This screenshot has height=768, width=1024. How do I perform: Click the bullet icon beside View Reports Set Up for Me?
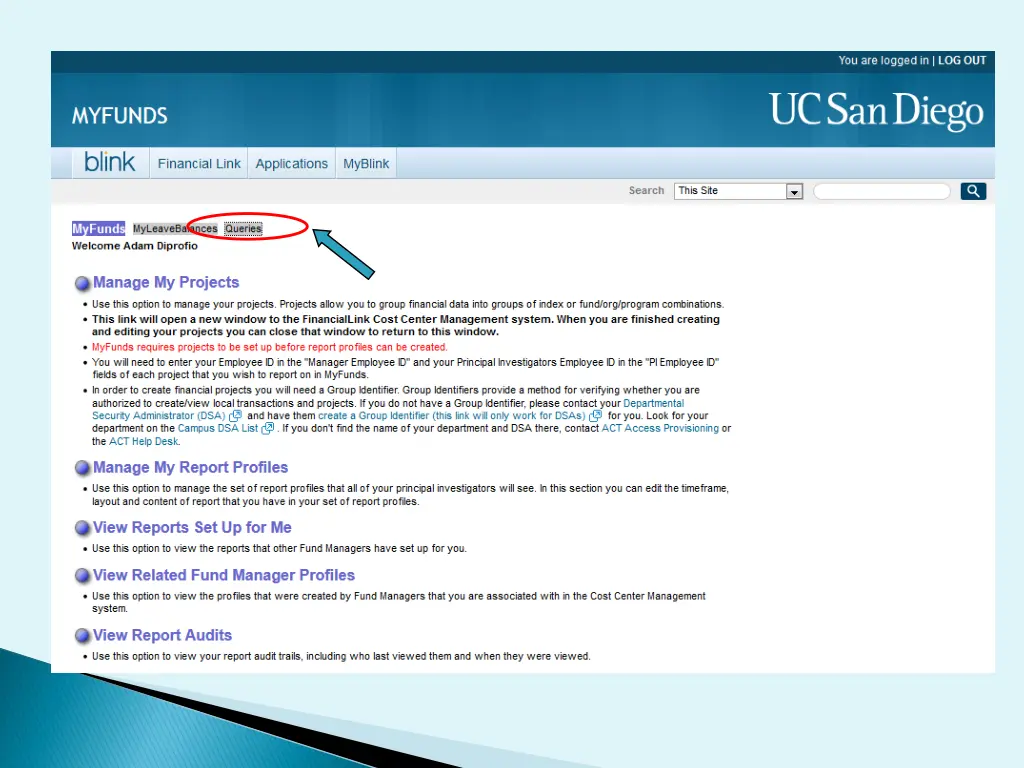pyautogui.click(x=82, y=528)
